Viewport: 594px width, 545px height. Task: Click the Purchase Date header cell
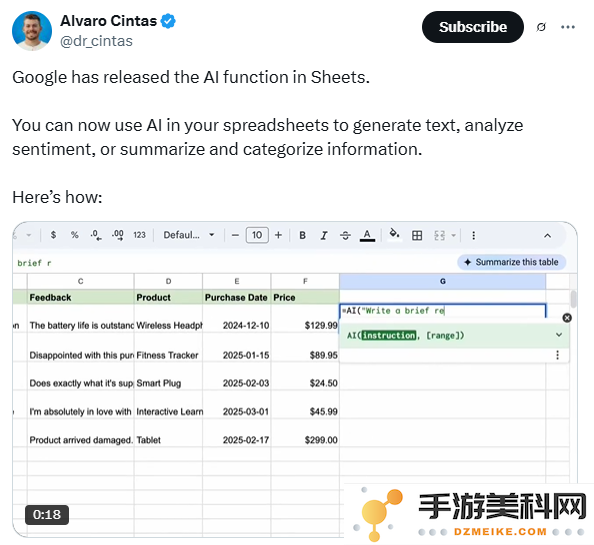tap(237, 297)
